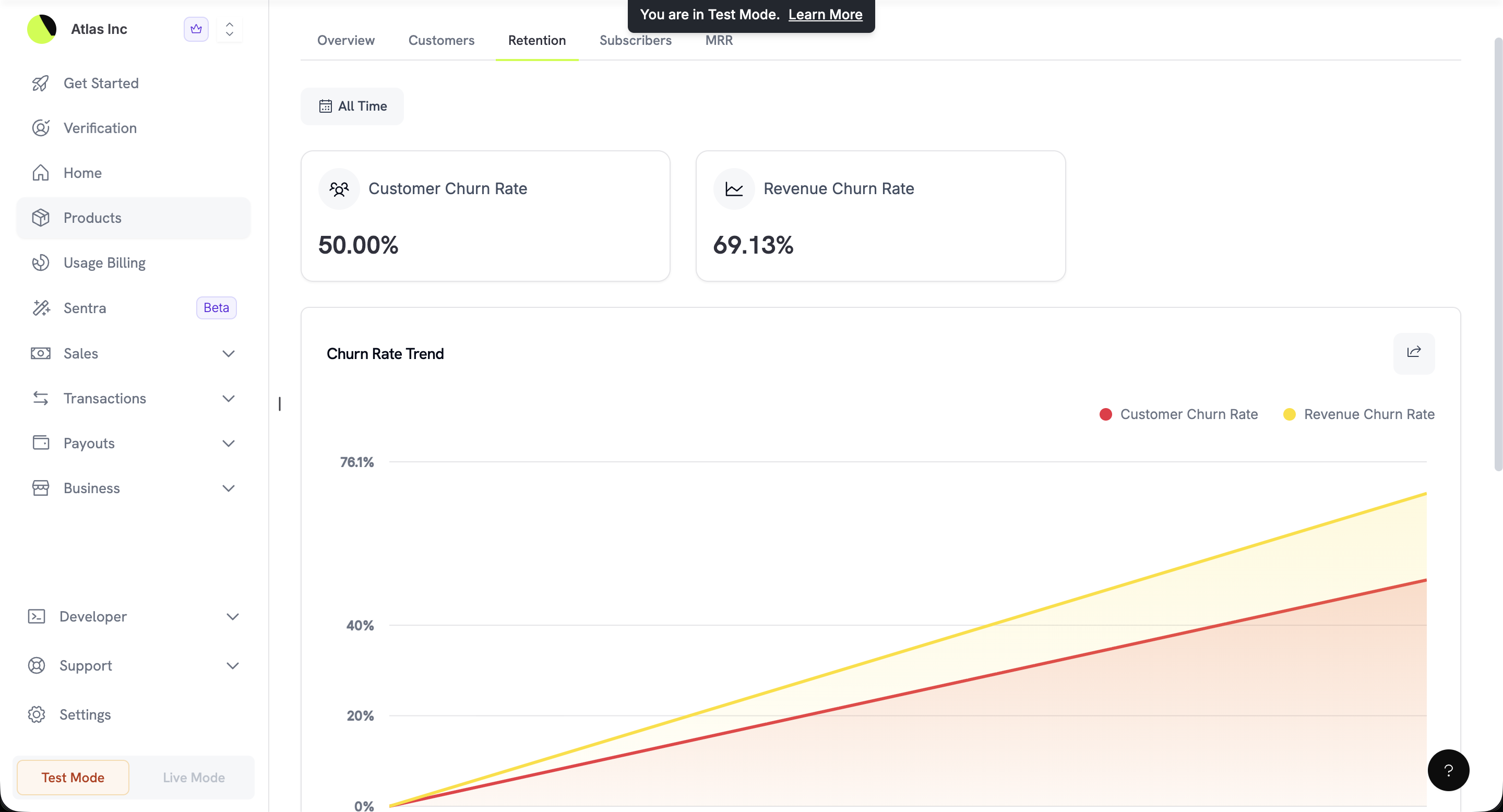Click the share icon on the Churn Rate Trend chart
The height and width of the screenshot is (812, 1503).
coord(1414,353)
